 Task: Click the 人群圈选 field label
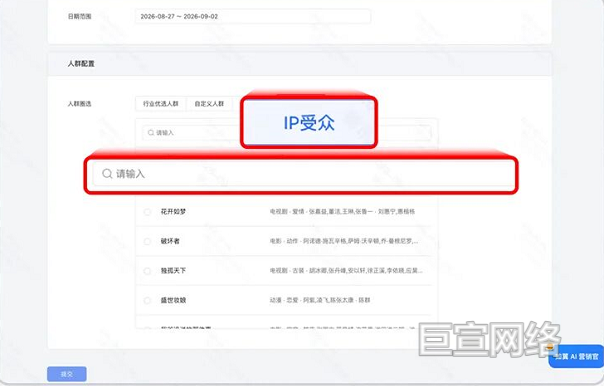tap(79, 104)
